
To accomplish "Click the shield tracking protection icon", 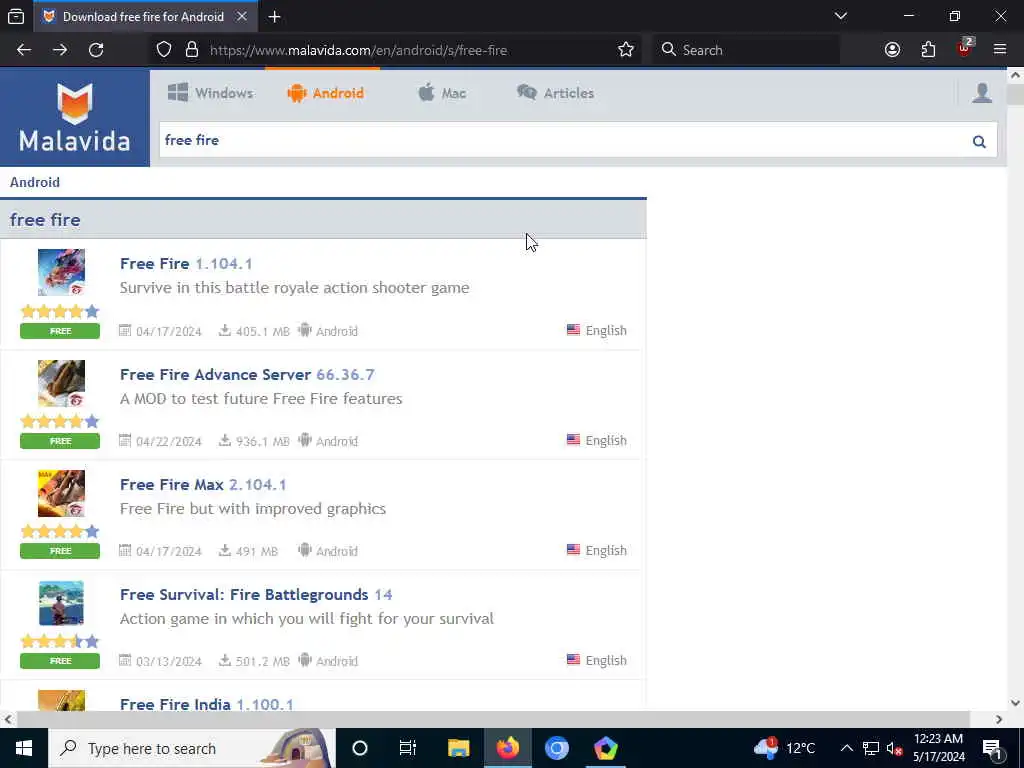I will (164, 50).
